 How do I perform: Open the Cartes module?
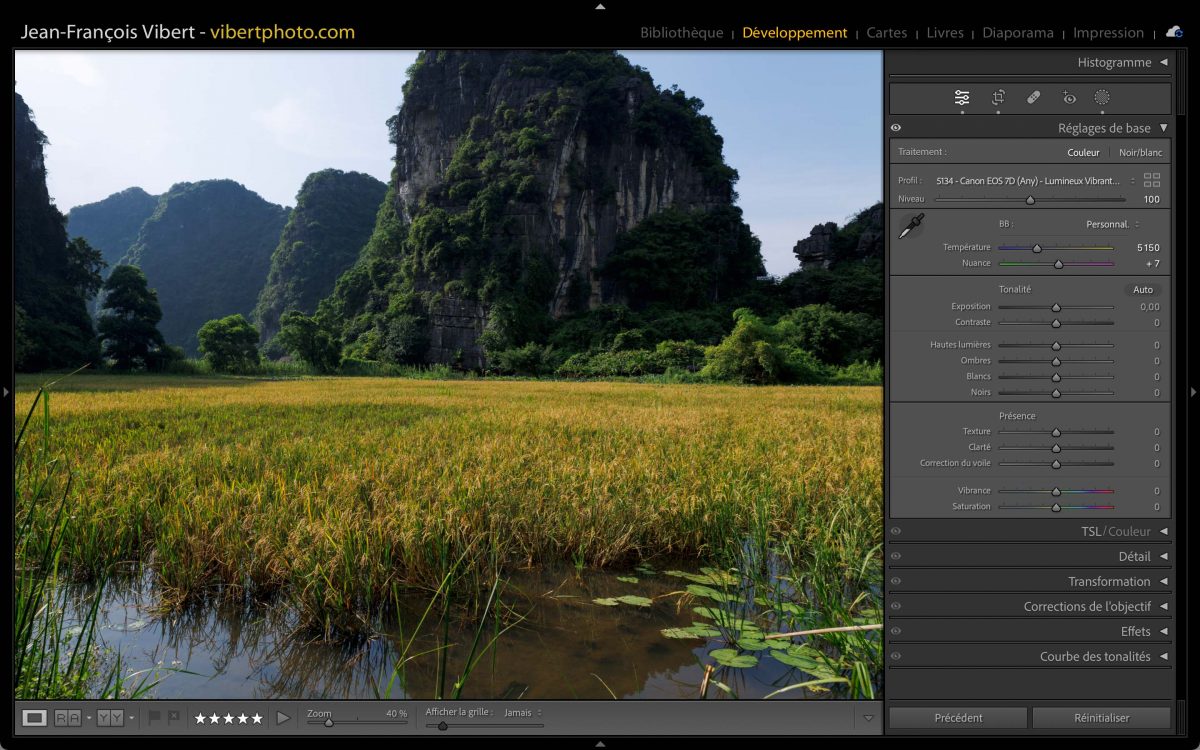click(x=886, y=33)
